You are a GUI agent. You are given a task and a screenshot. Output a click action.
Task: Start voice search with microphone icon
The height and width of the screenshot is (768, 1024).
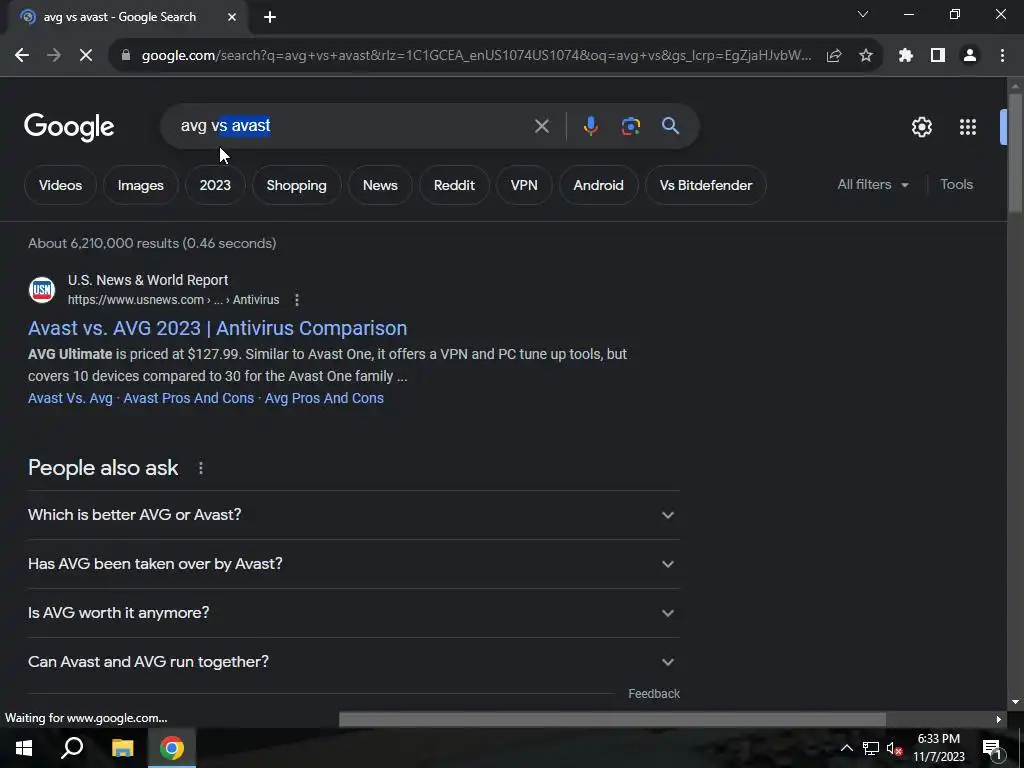tap(590, 126)
